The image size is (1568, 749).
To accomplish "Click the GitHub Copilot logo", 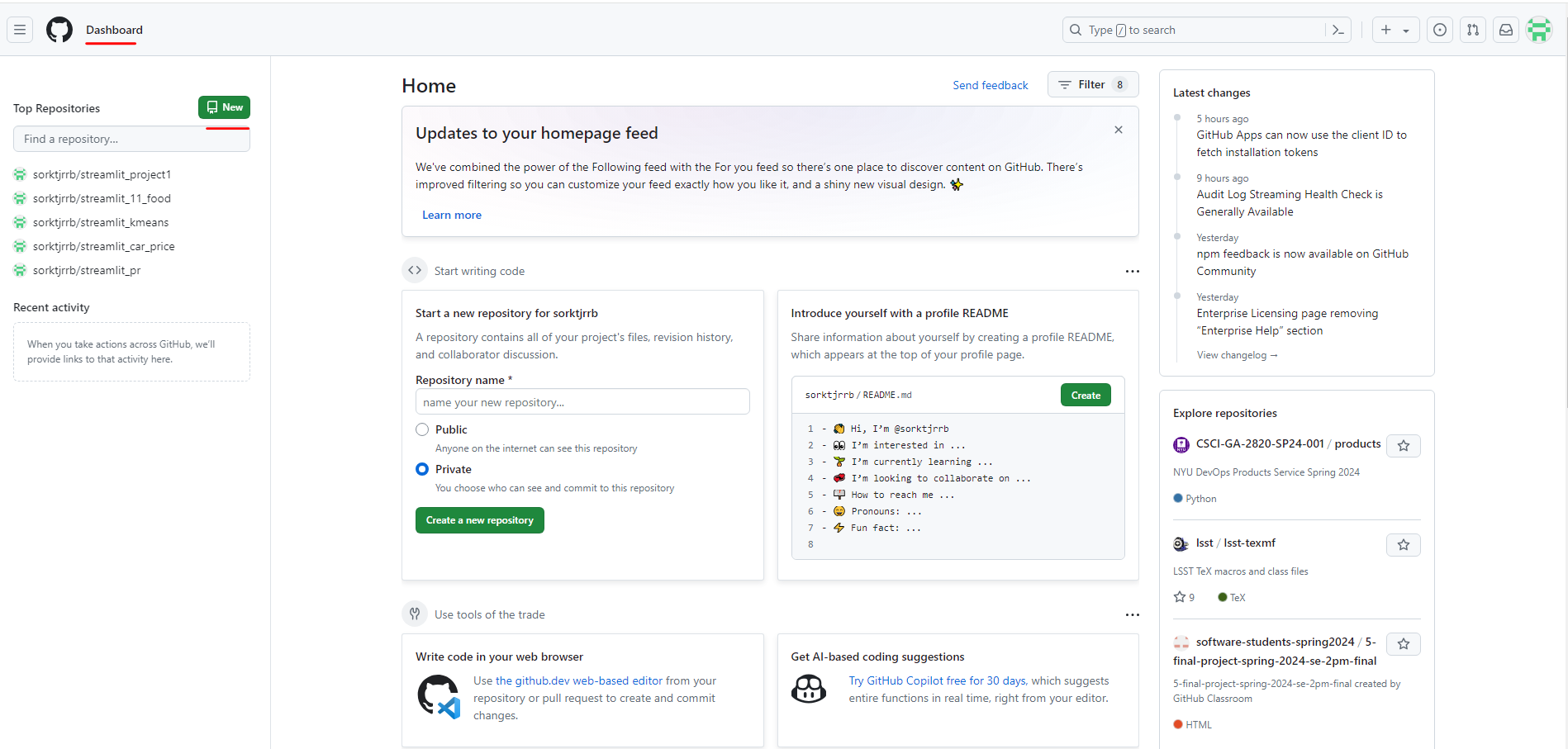I will tap(809, 689).
